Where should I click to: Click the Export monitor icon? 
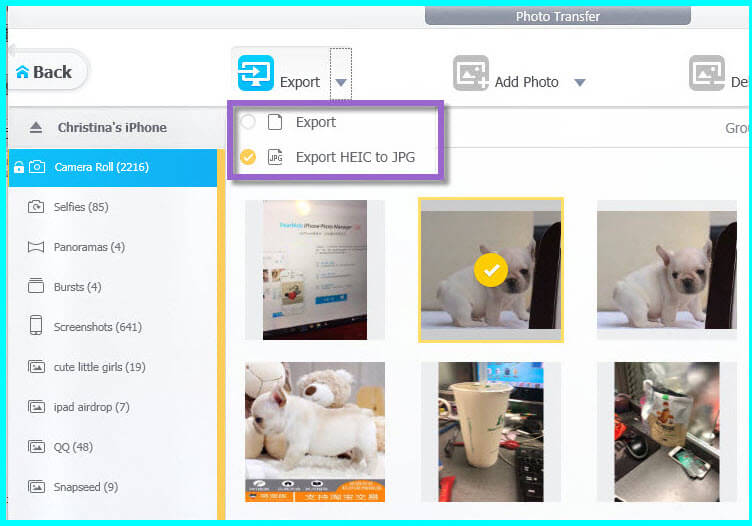(x=256, y=73)
